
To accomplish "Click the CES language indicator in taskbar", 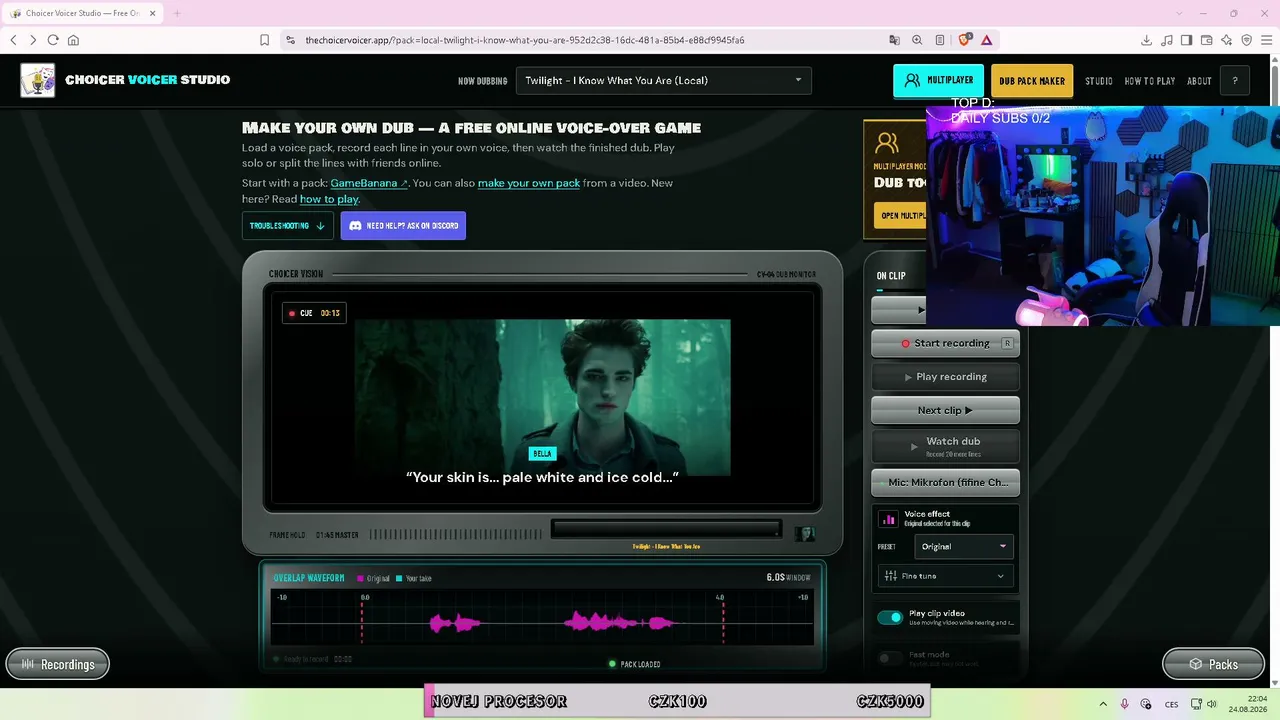I will pyautogui.click(x=1171, y=704).
